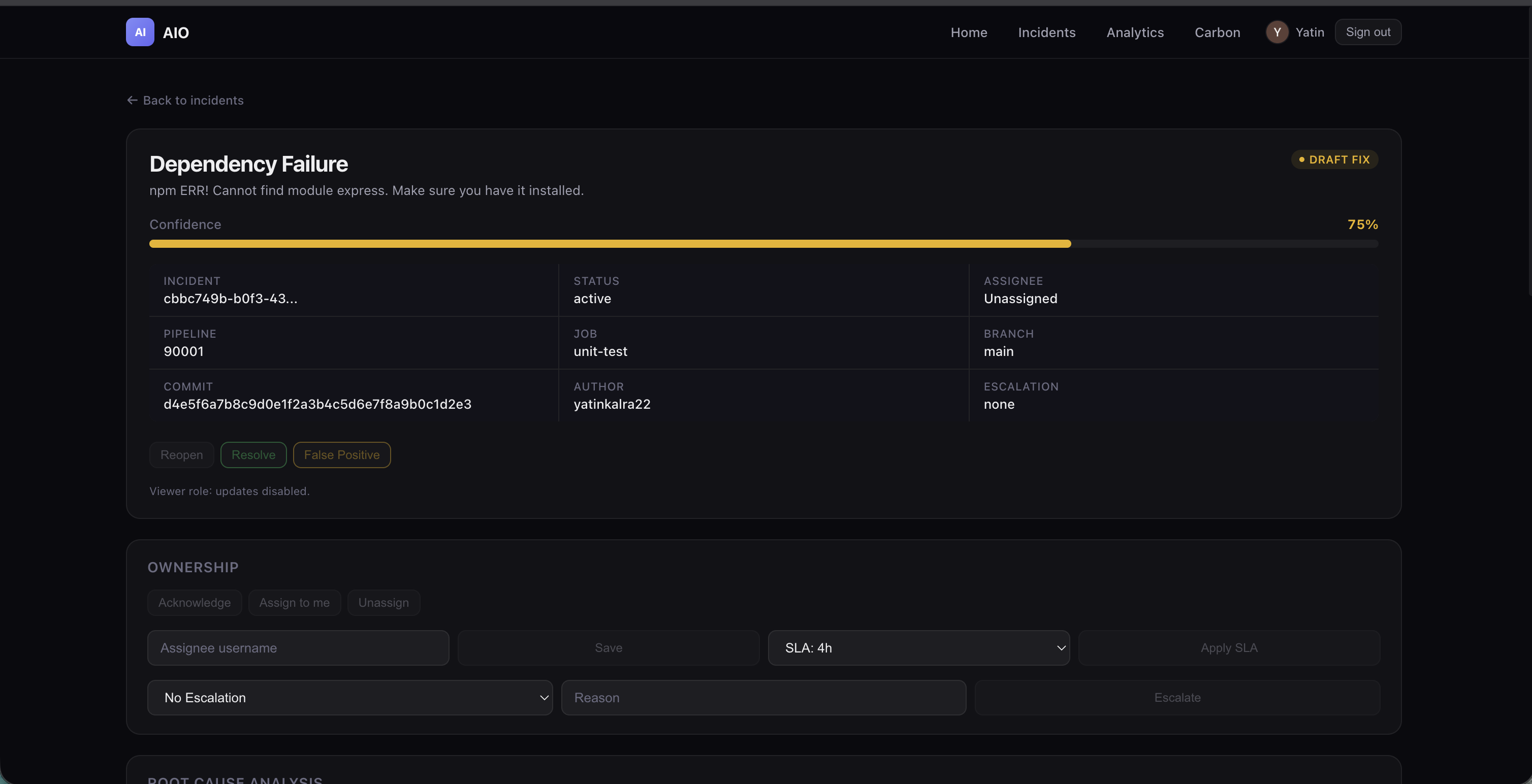
Task: Switch to the Analytics page
Action: tap(1135, 32)
